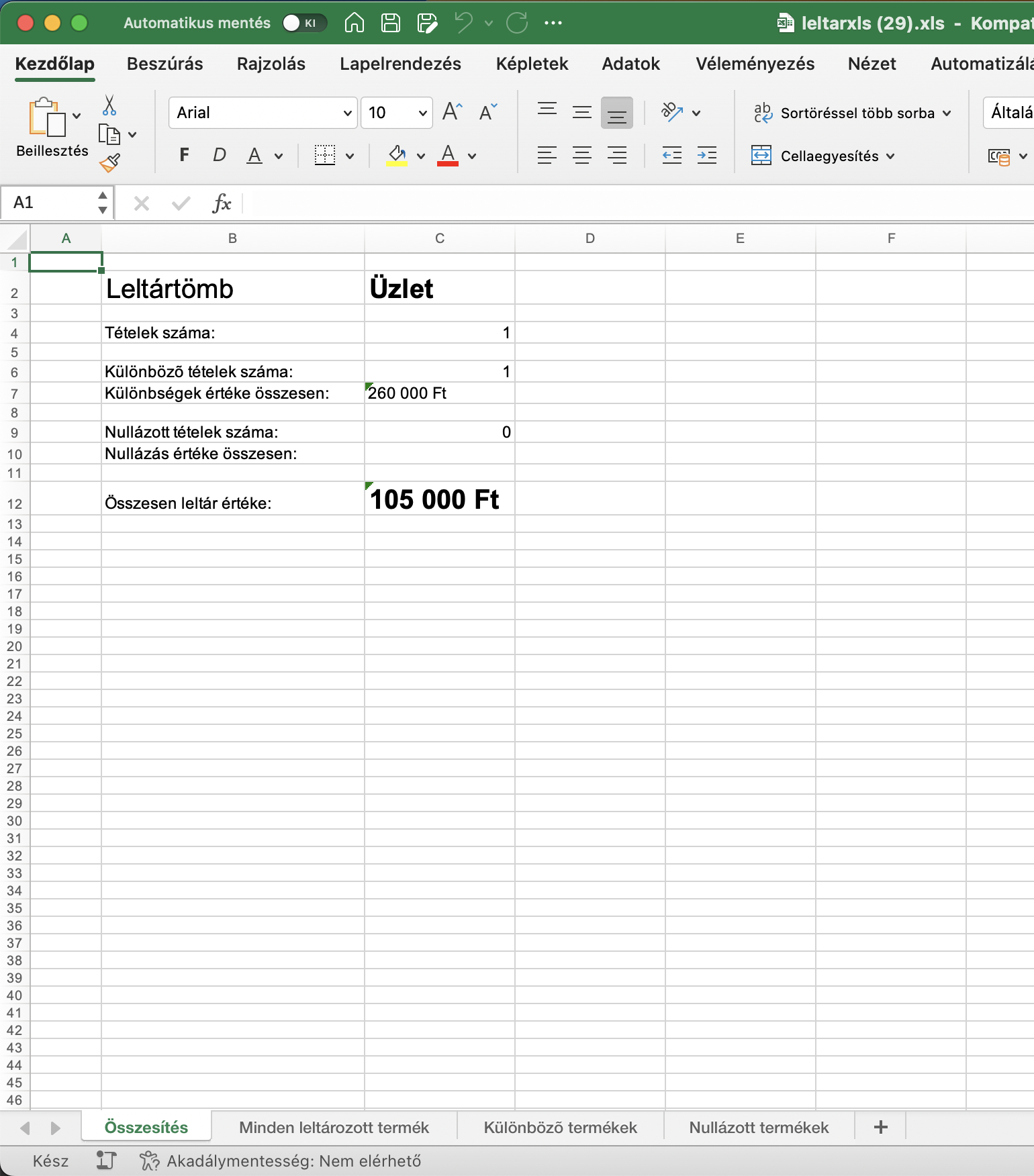
Task: Switch to Különbözõ termékek sheet tab
Action: click(x=560, y=1128)
